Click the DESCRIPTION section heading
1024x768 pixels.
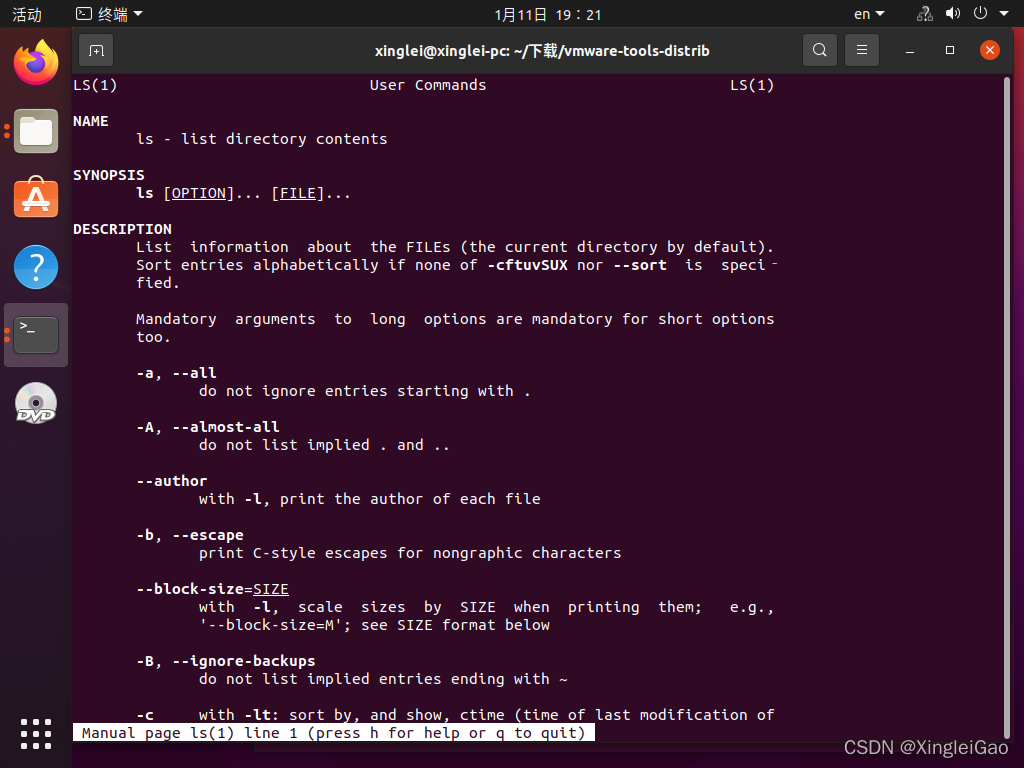pyautogui.click(x=122, y=229)
